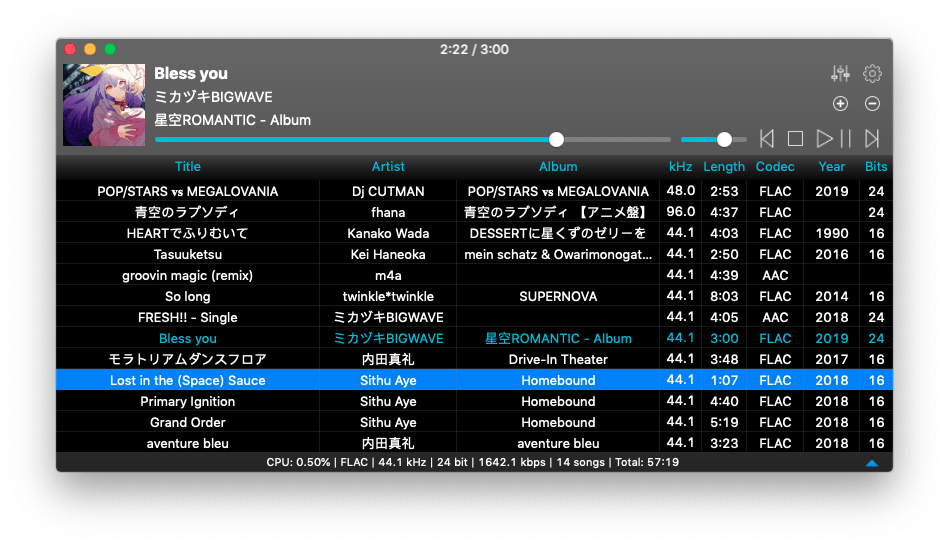949x546 pixels.
Task: Click mein schatz & Owarimonogat... album cell
Action: pos(558,254)
